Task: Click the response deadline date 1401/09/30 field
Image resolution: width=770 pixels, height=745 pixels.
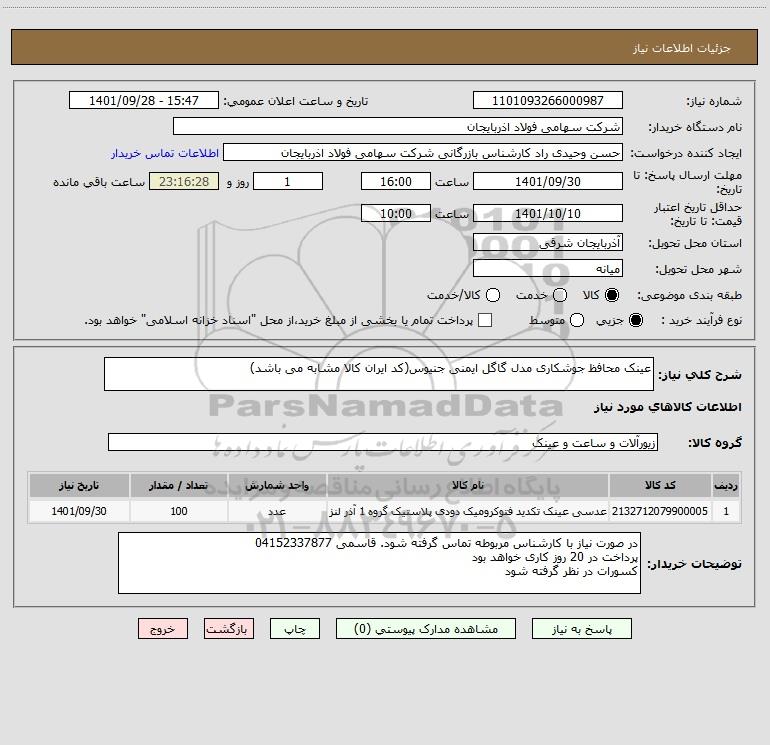Action: pyautogui.click(x=548, y=181)
